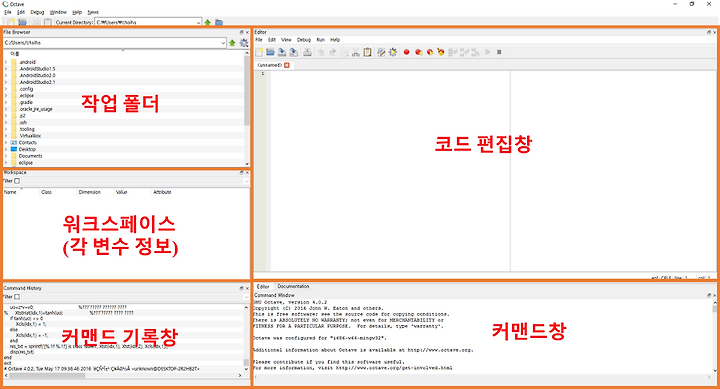Viewport: 720px width, 389px height.
Task: Click debug Continue play icon in Editor
Action: (x=488, y=52)
